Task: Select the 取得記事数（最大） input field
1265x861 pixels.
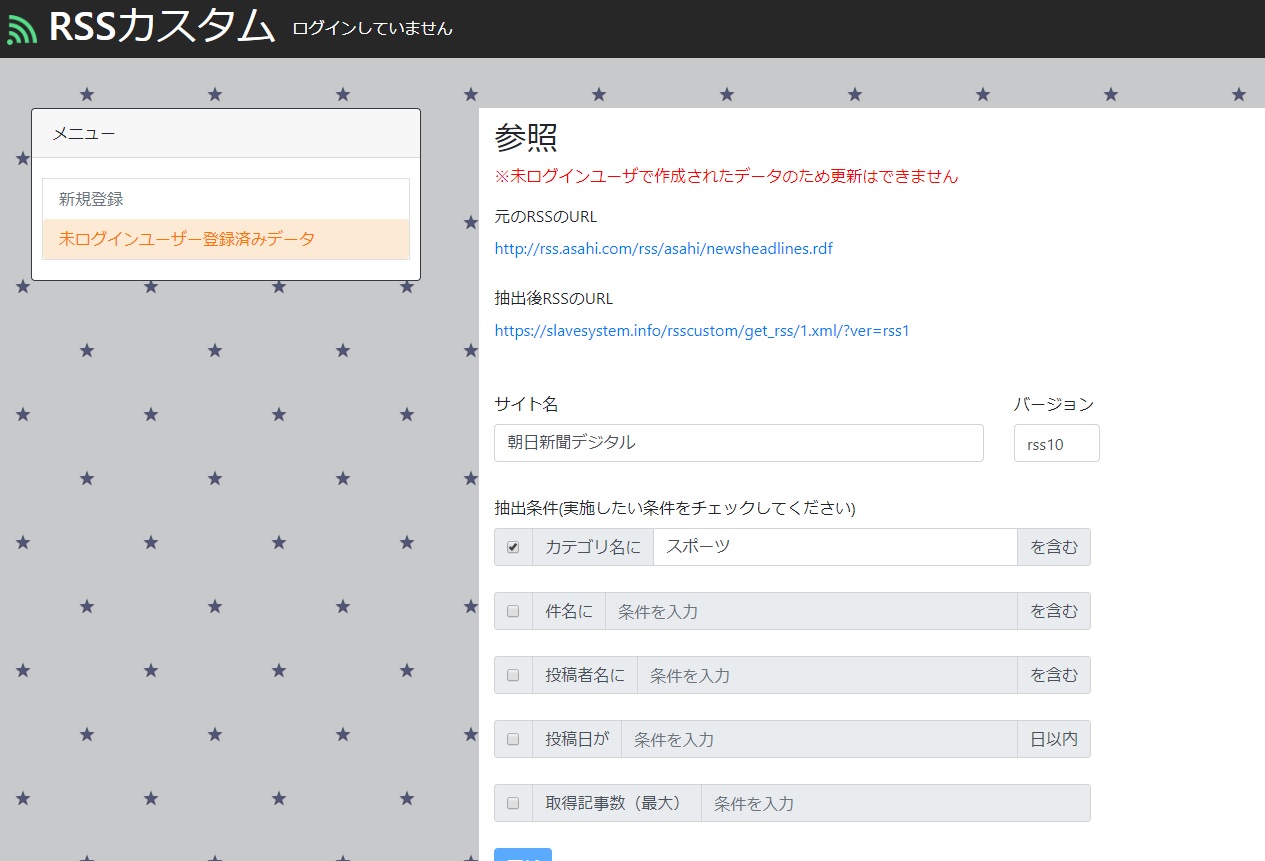Action: click(x=894, y=803)
